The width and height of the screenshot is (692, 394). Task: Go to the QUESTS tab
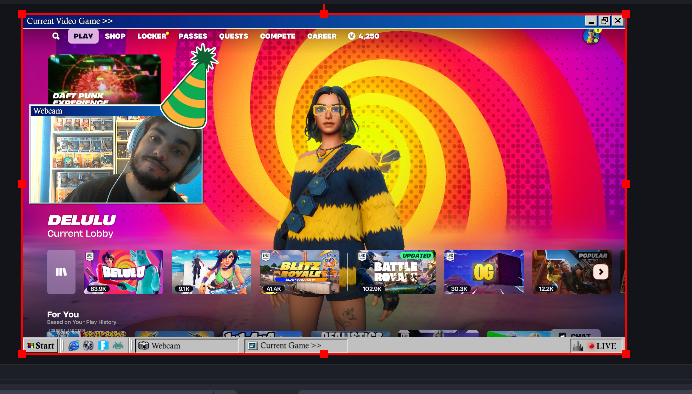tap(234, 36)
